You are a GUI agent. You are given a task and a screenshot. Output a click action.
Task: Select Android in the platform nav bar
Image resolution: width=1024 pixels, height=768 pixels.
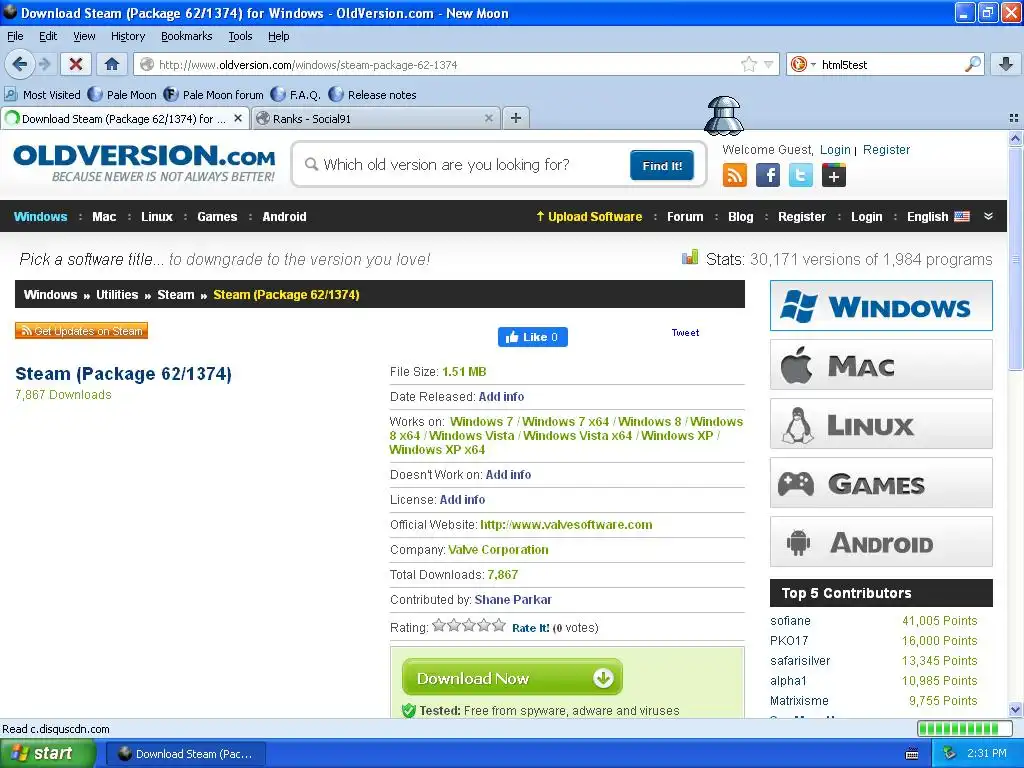[284, 217]
